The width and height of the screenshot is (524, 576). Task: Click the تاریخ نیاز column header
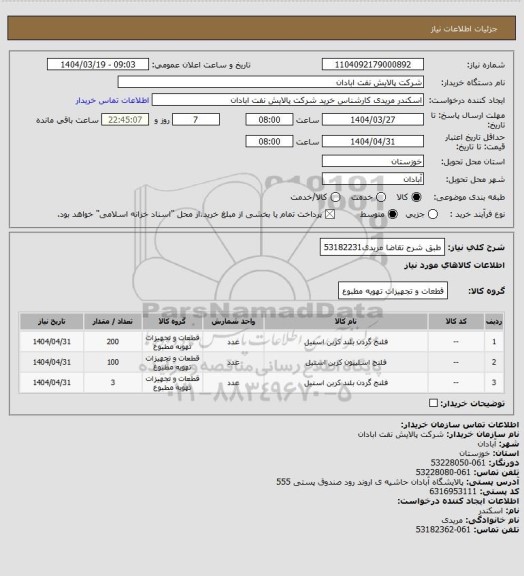click(x=51, y=321)
